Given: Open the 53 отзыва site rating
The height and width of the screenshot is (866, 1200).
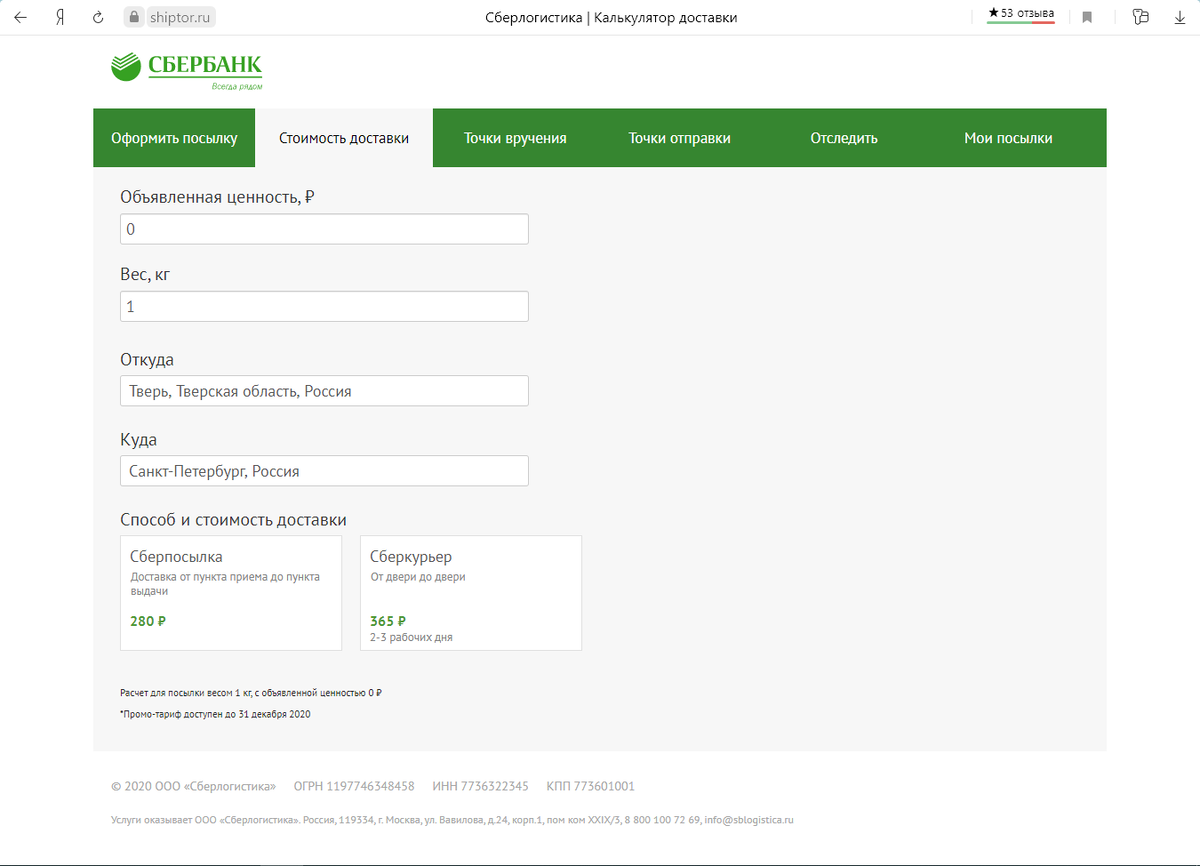Looking at the screenshot, I should pyautogui.click(x=1021, y=14).
